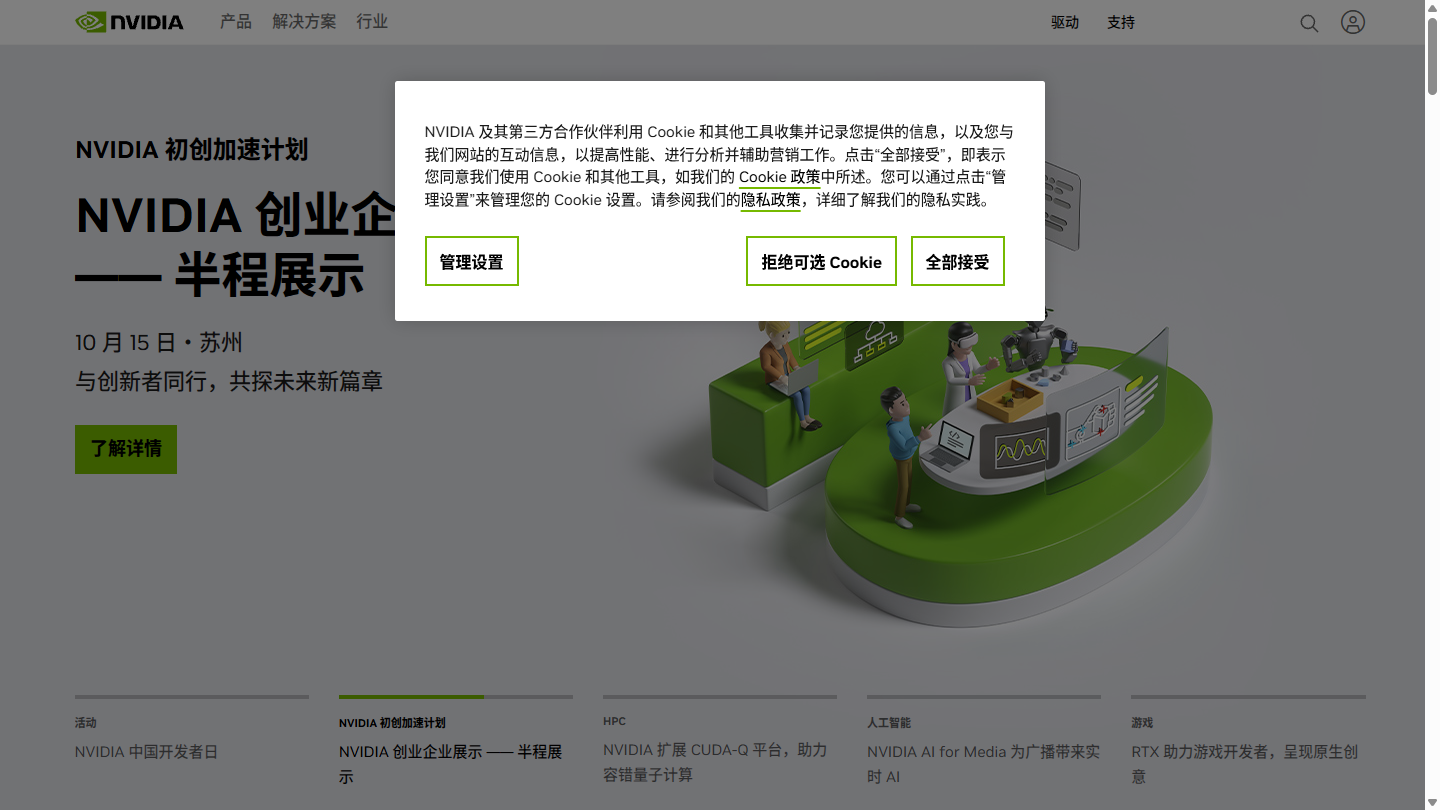Viewport: 1440px width, 810px height.
Task: Click the progress bar above HPC
Action: (720, 697)
